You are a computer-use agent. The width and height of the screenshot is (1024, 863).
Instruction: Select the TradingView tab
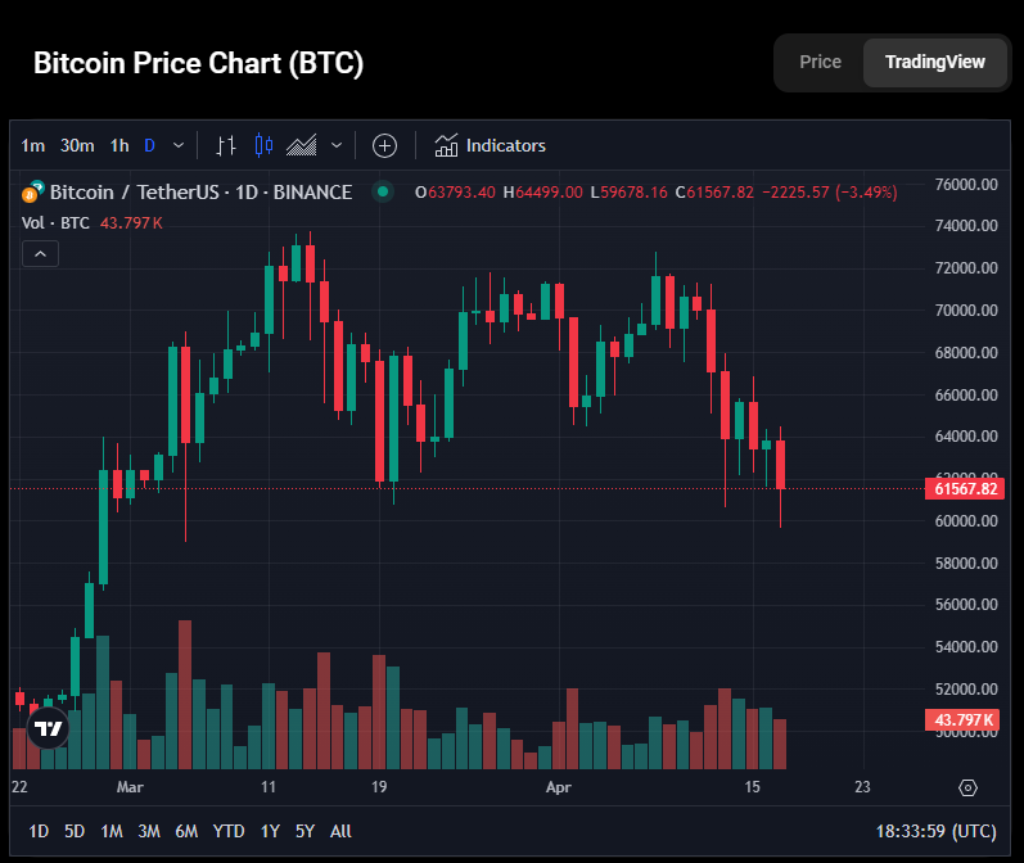935,61
